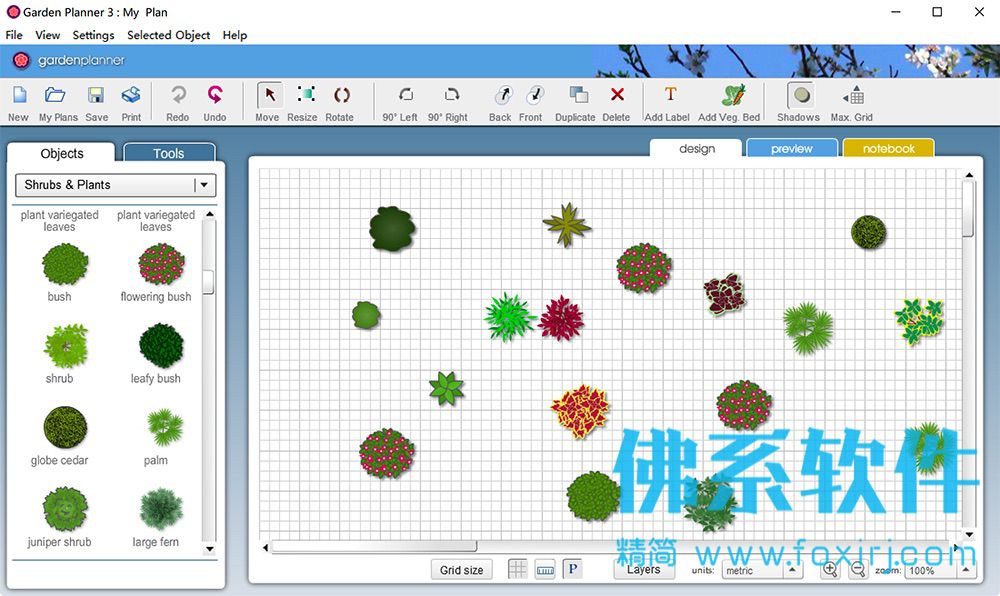Click the object list vertical scrollbar handle

click(x=208, y=282)
